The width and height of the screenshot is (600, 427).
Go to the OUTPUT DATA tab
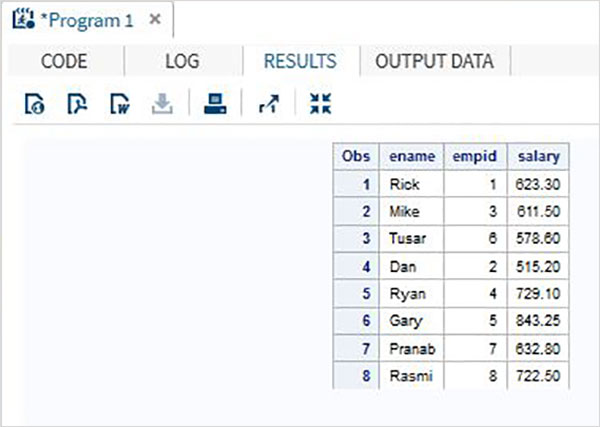(x=434, y=61)
